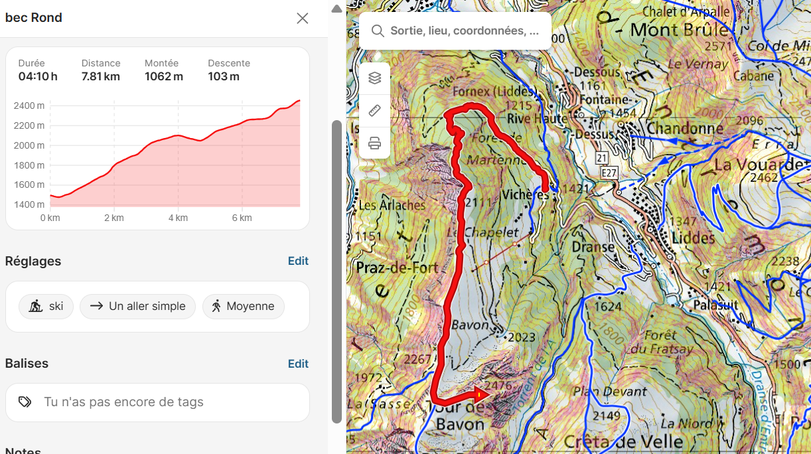Select the ruler measurement tool
This screenshot has width=811, height=454.
click(374, 111)
